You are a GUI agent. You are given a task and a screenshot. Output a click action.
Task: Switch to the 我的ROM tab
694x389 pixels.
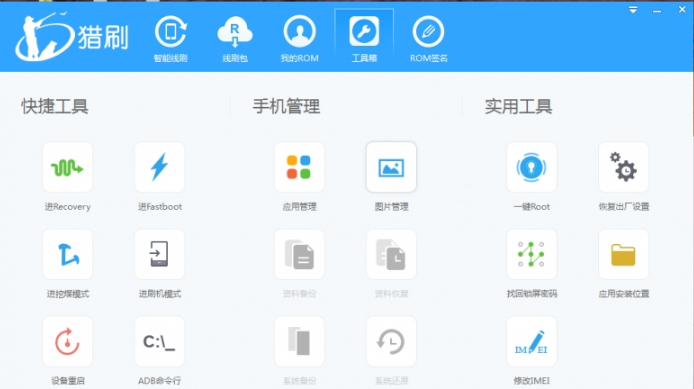pos(300,39)
